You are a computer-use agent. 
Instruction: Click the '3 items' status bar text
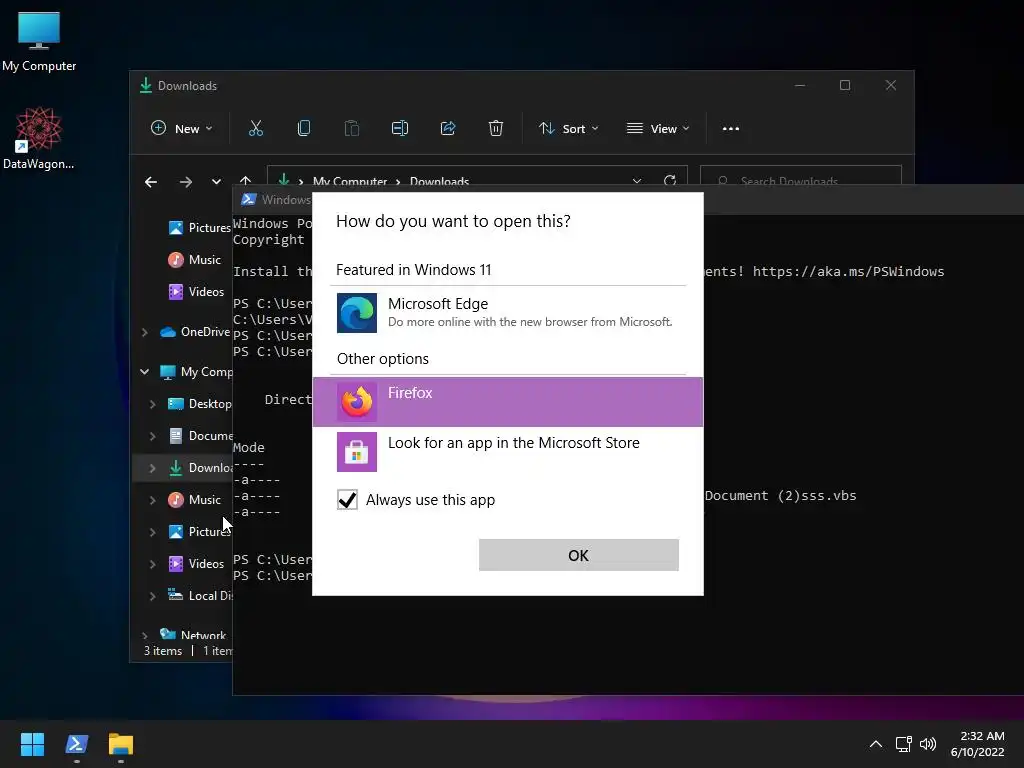point(163,650)
